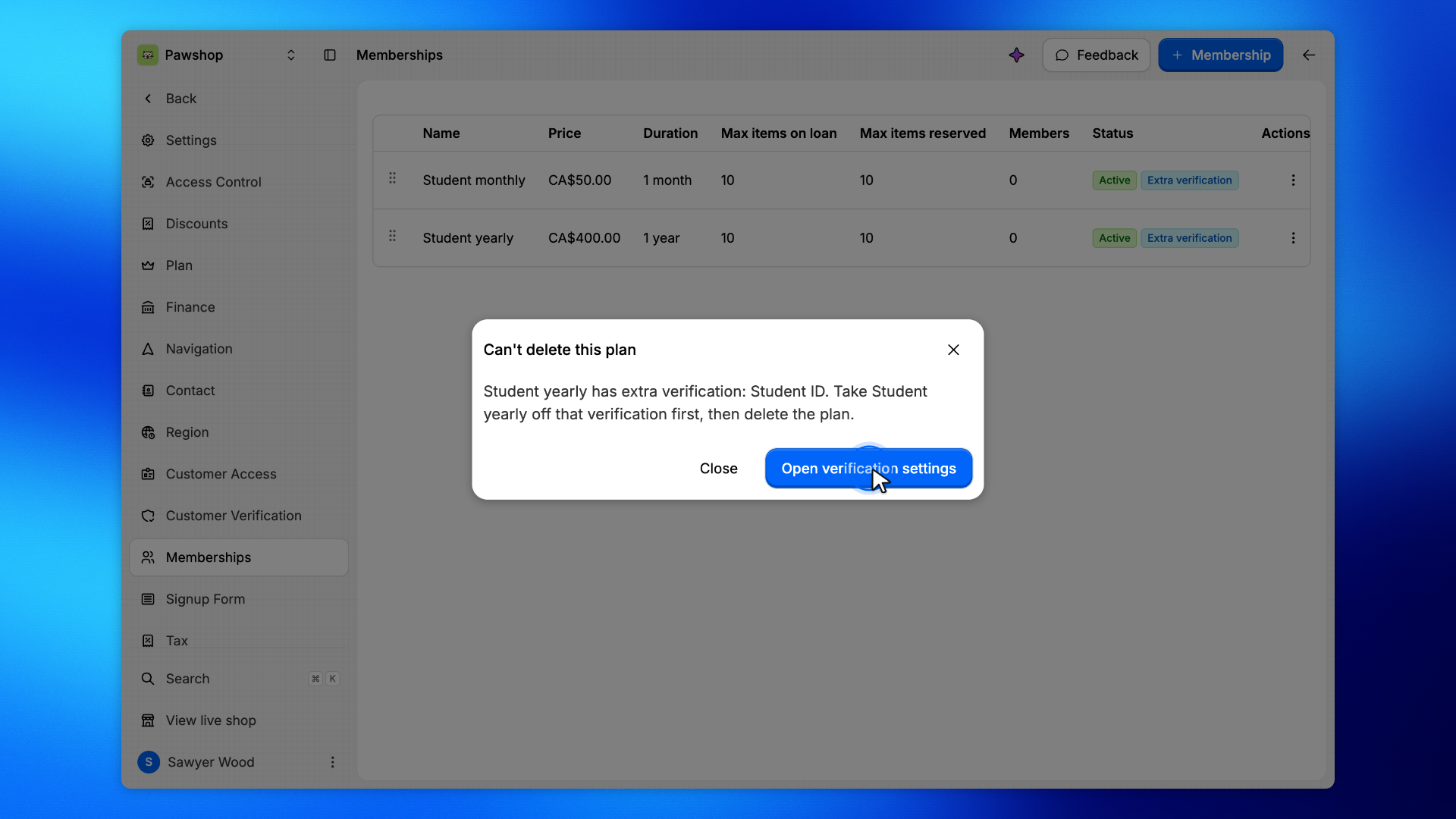This screenshot has width=1456, height=819.
Task: Click Open verification settings button
Action: point(868,469)
